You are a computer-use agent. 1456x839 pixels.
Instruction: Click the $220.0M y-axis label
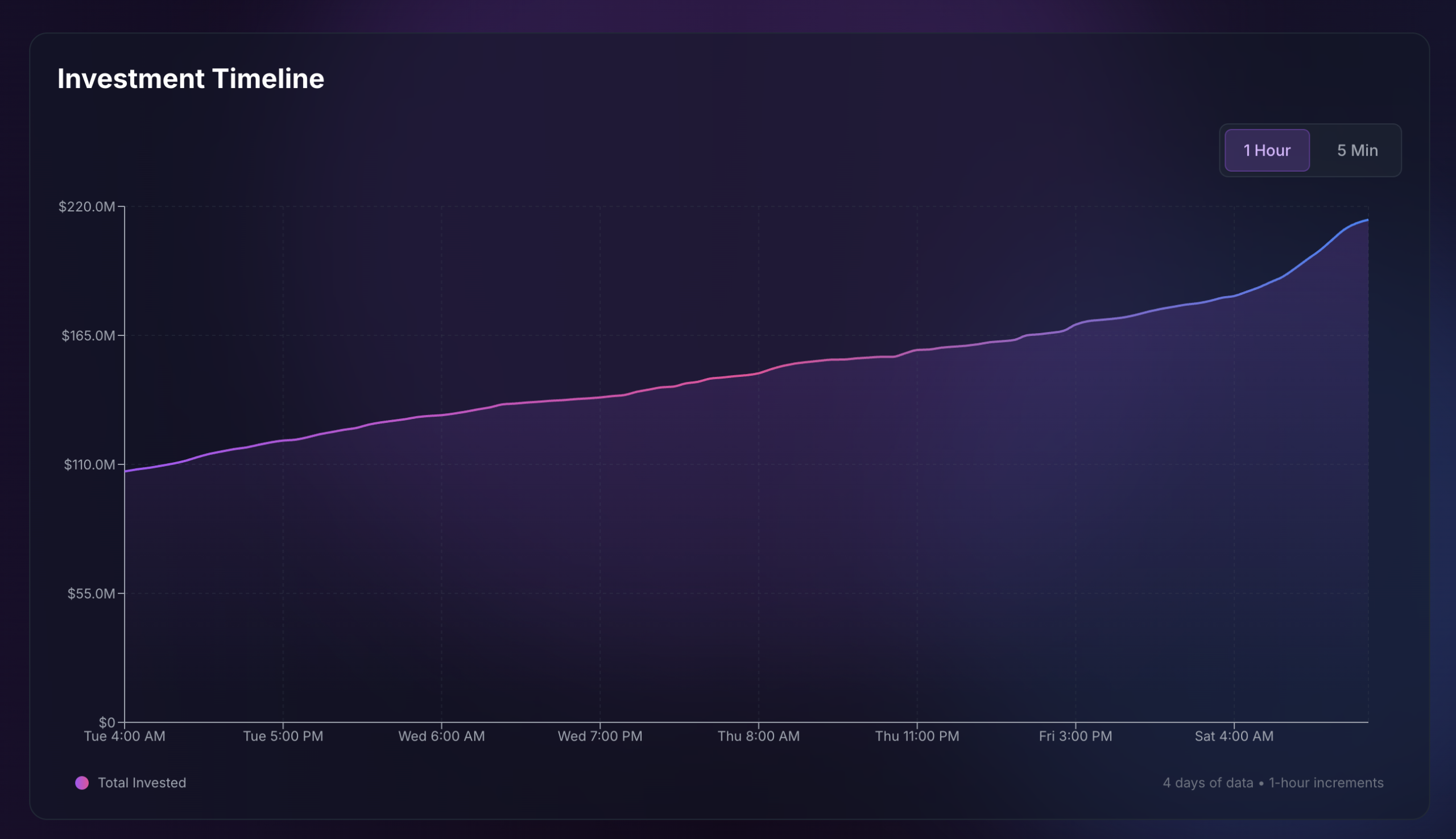[x=86, y=206]
